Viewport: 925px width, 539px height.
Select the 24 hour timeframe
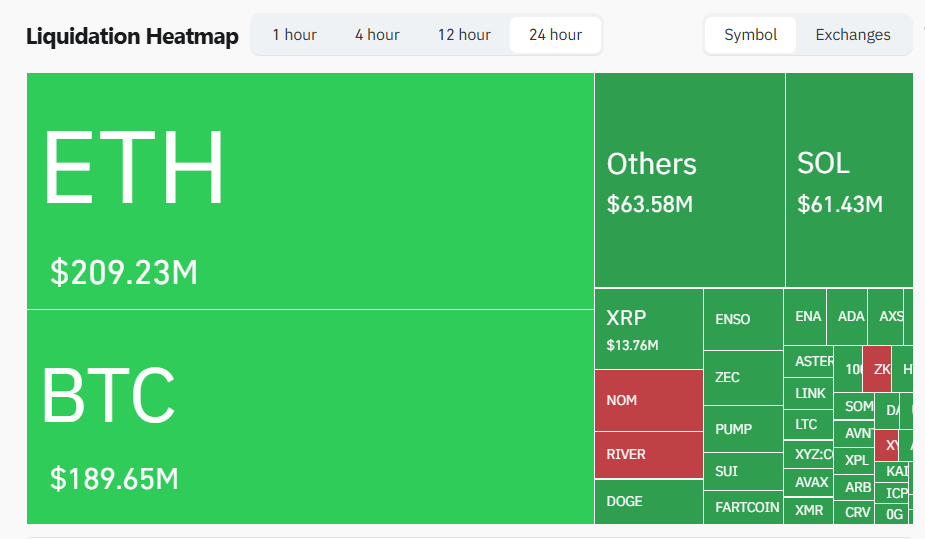[555, 35]
